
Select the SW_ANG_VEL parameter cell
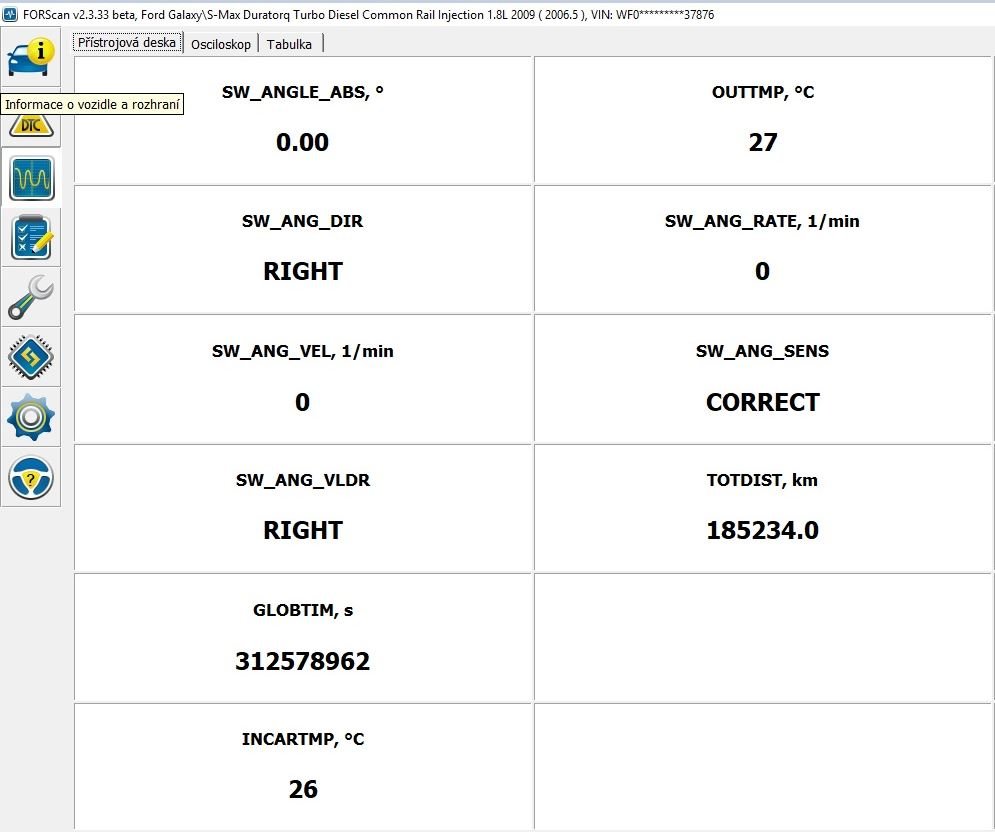coord(303,378)
